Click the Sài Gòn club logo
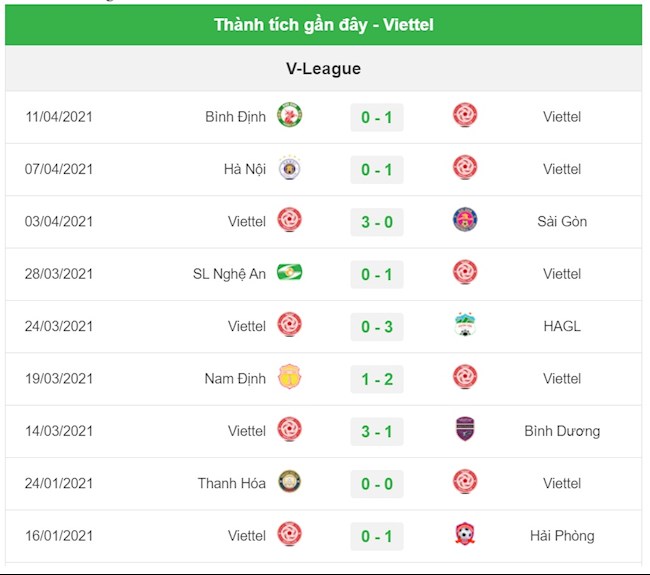This screenshot has width=650, height=575. [465, 220]
